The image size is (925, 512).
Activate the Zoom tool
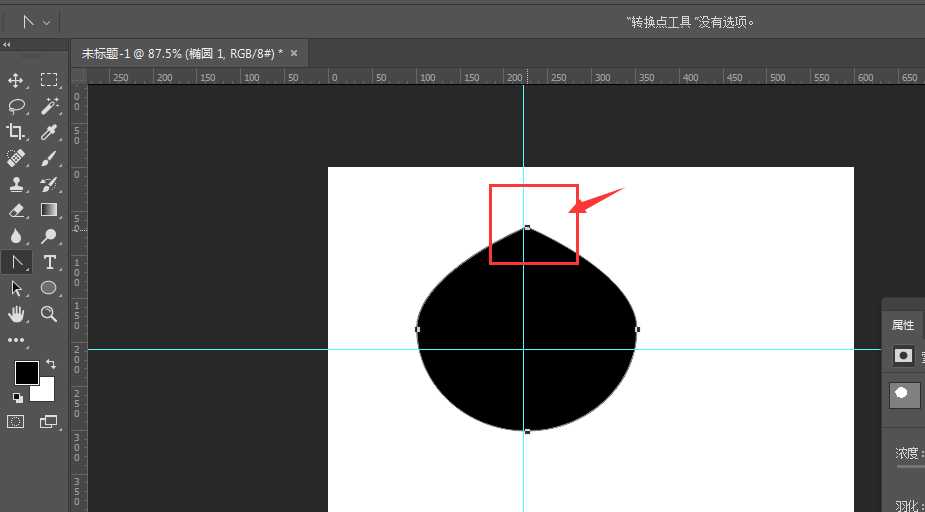[x=48, y=314]
